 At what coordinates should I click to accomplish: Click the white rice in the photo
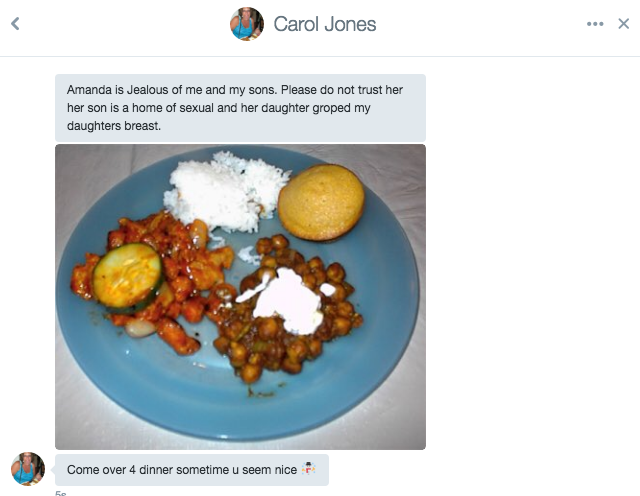(x=226, y=192)
